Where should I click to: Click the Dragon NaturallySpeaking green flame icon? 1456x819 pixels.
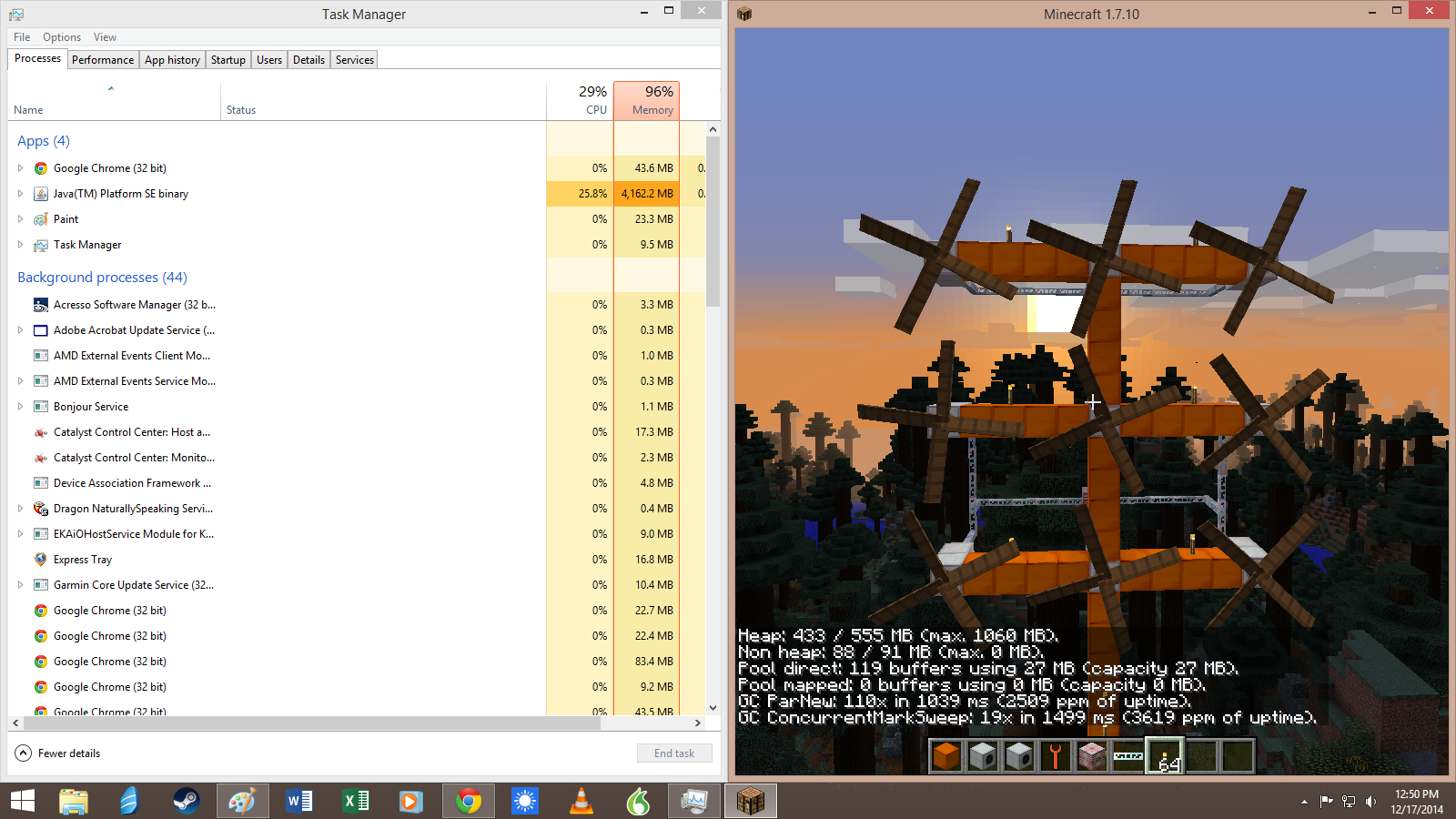pos(638,801)
